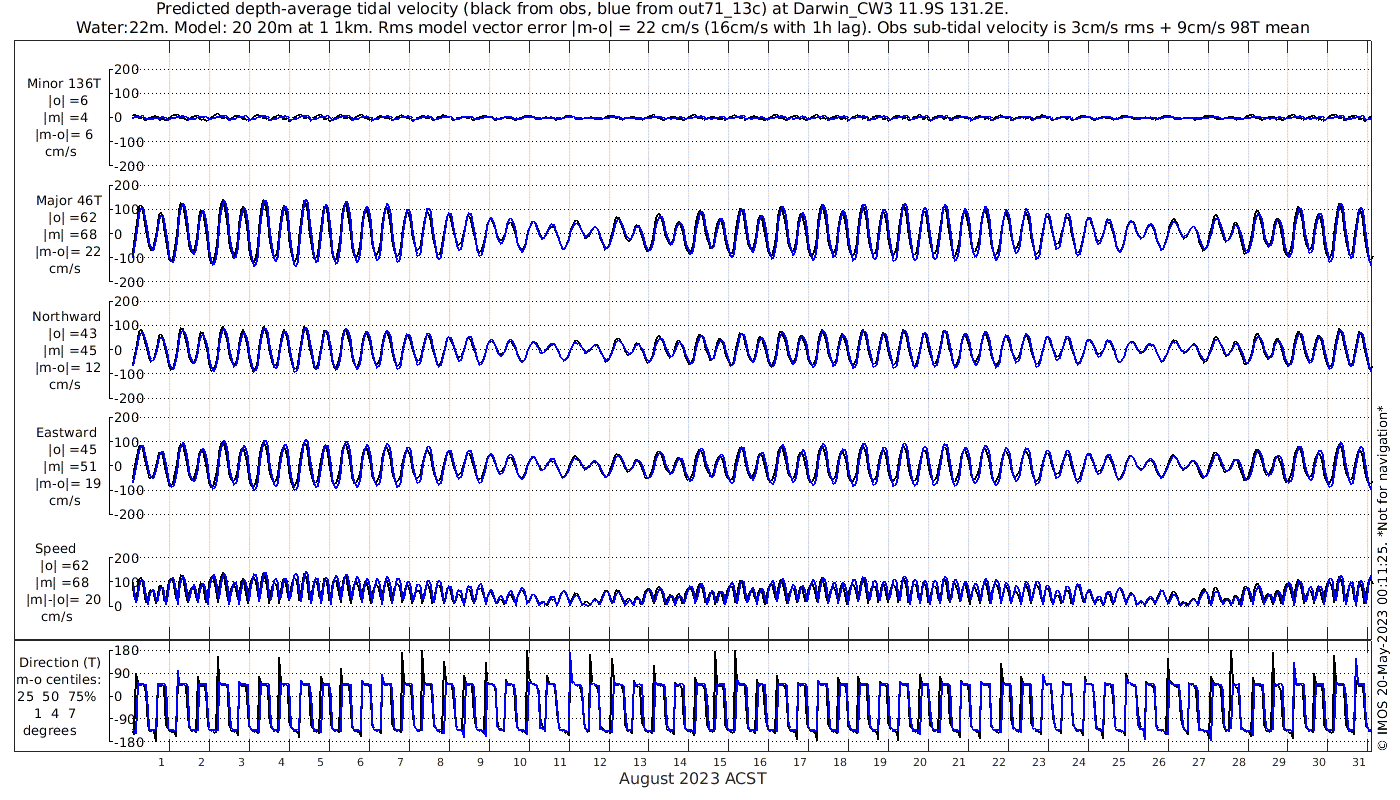
Task: Select day 20 on the date axis
Action: click(x=919, y=762)
